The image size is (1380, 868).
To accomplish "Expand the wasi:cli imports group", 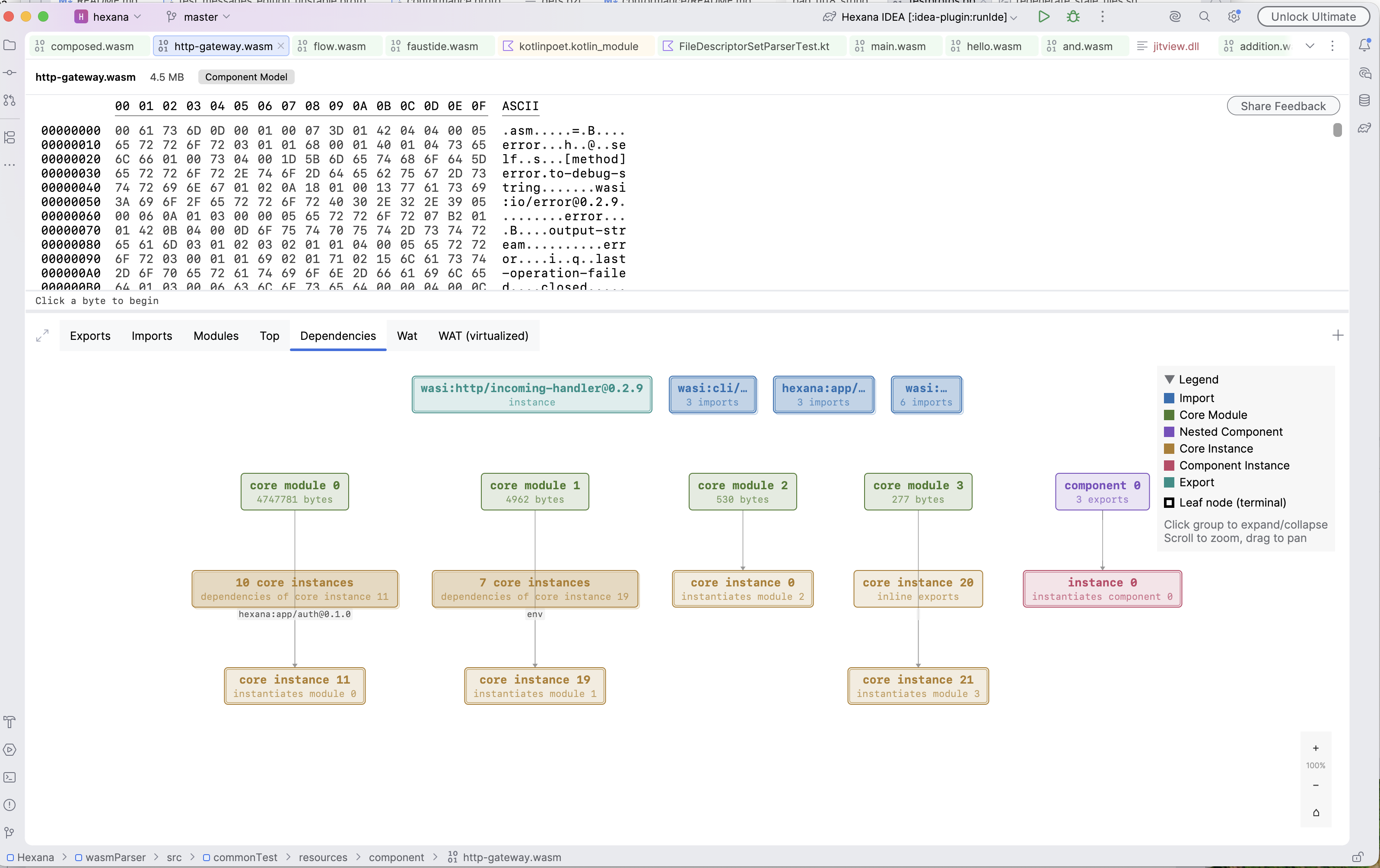I will 712,395.
